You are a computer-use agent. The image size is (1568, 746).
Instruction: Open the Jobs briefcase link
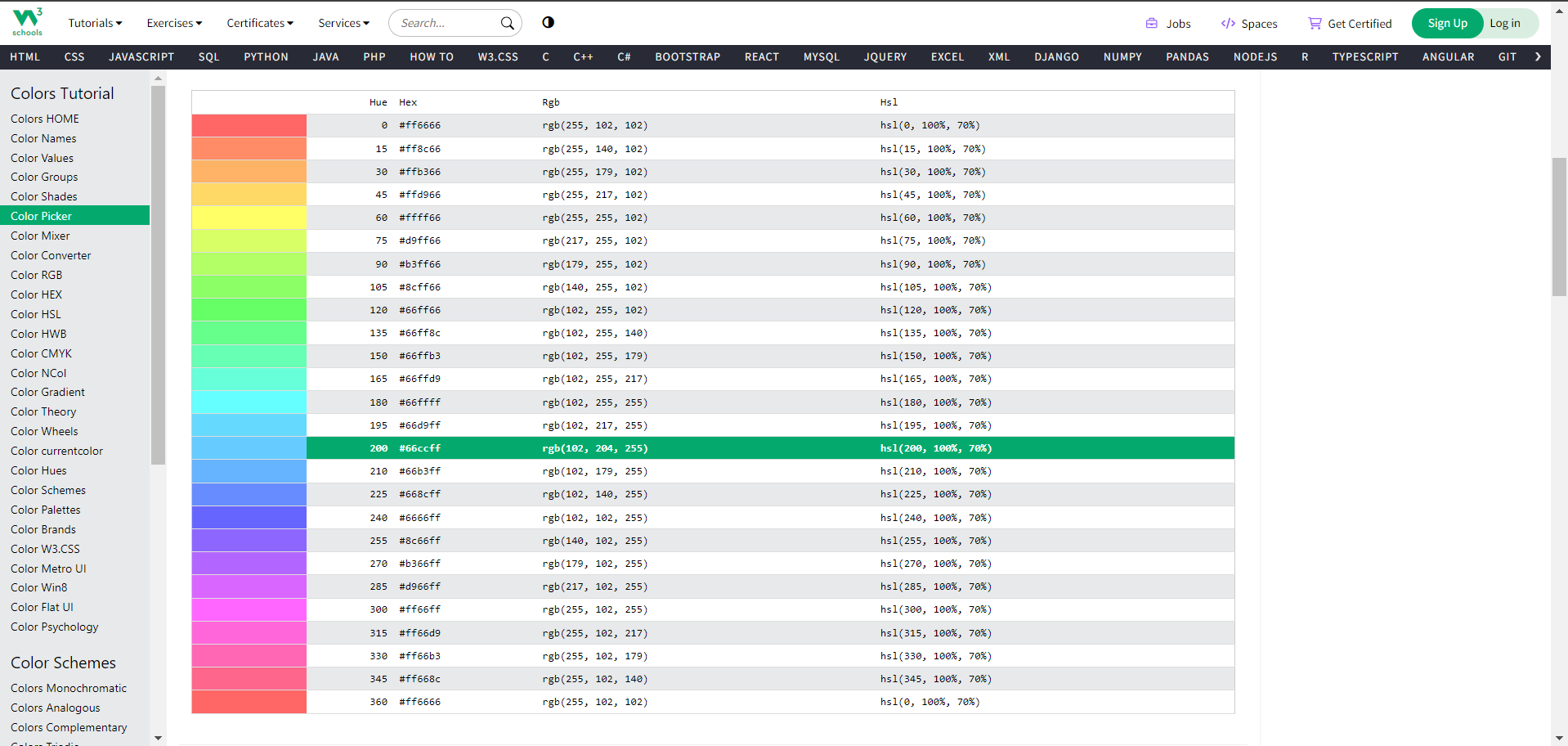point(1151,23)
